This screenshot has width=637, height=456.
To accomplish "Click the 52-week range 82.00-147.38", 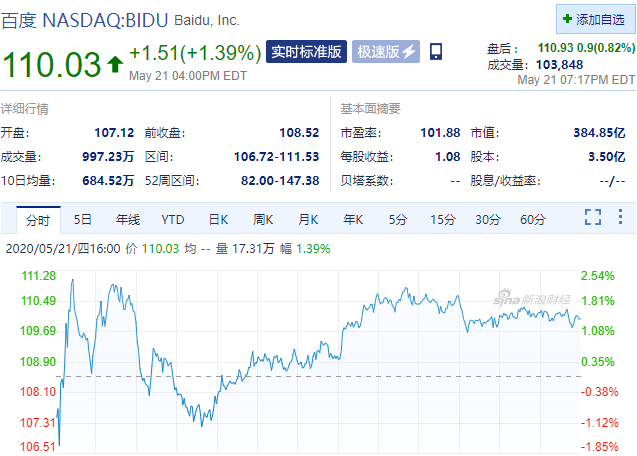I will [x=280, y=180].
